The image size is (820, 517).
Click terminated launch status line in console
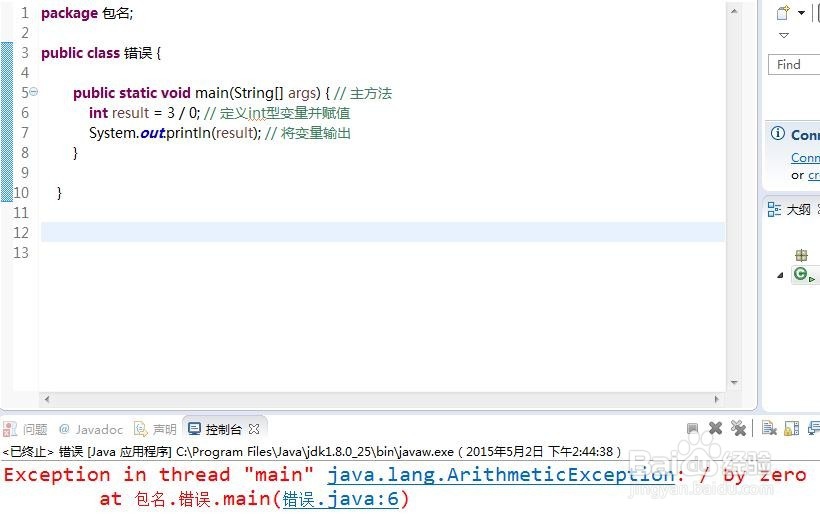point(312,452)
